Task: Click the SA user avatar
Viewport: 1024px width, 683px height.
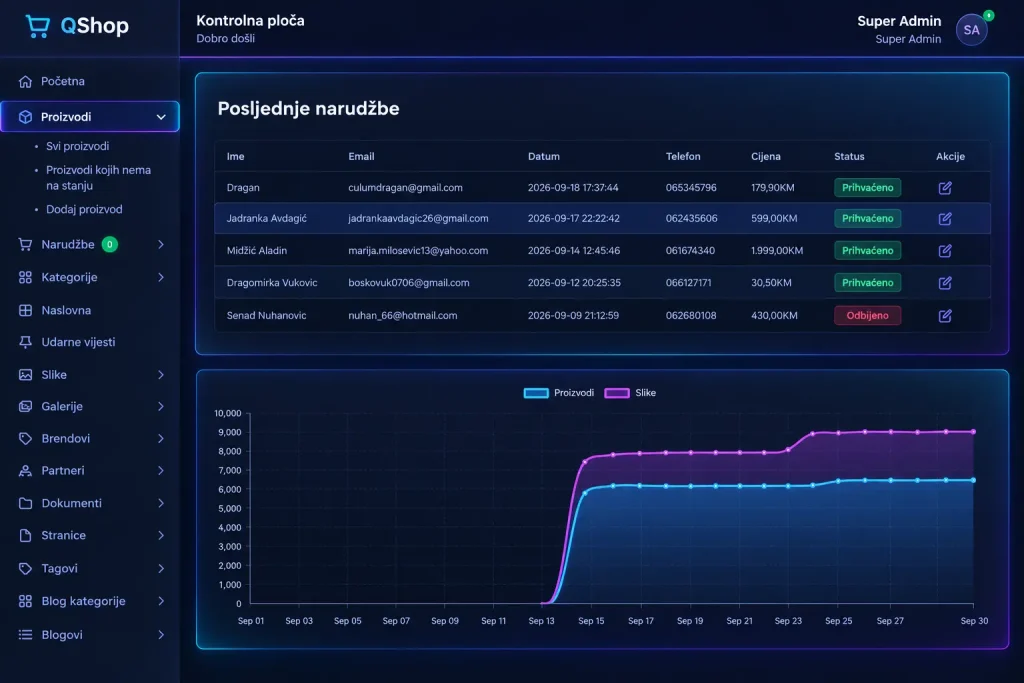Action: [972, 30]
